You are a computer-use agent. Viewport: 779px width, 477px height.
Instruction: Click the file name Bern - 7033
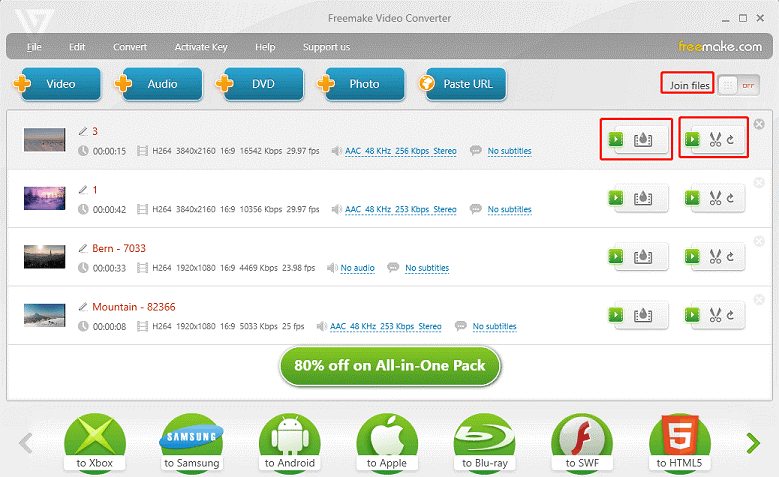point(119,248)
